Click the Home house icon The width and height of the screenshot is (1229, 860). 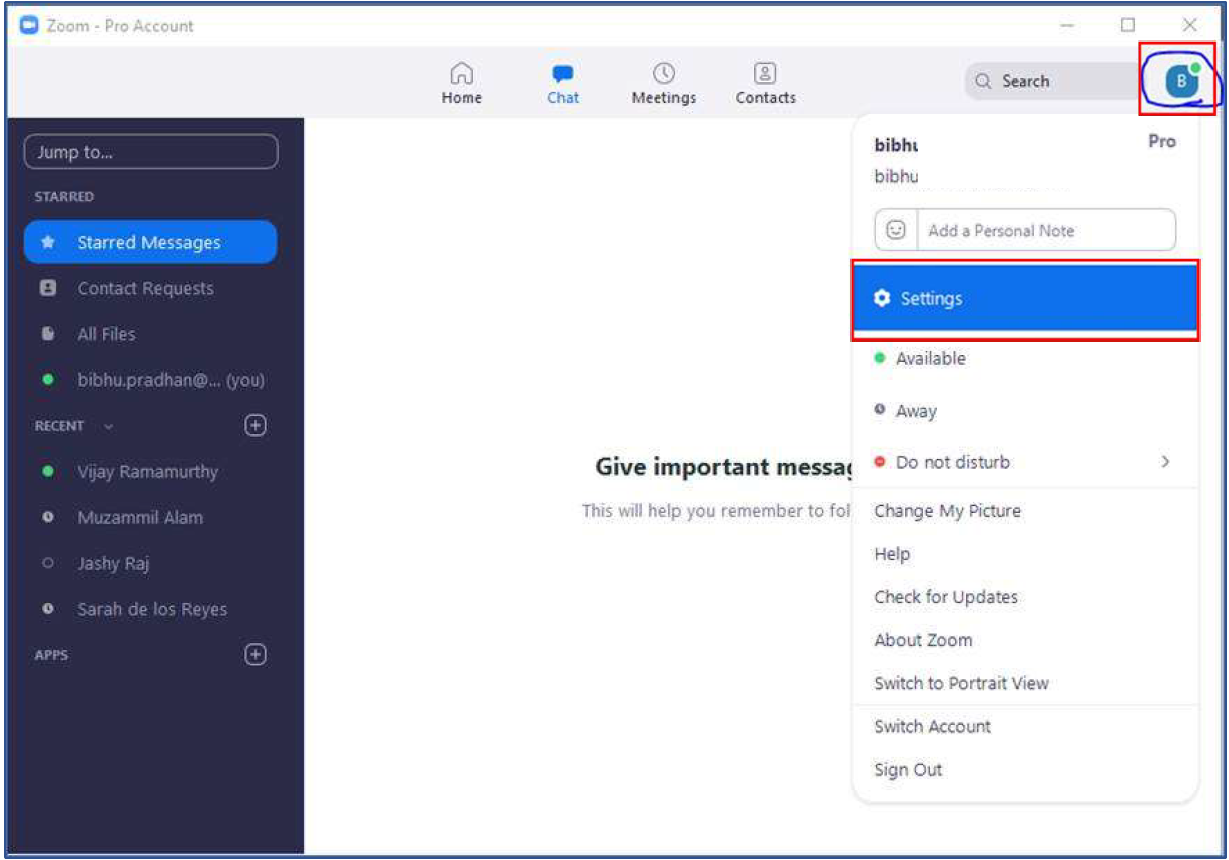(461, 74)
